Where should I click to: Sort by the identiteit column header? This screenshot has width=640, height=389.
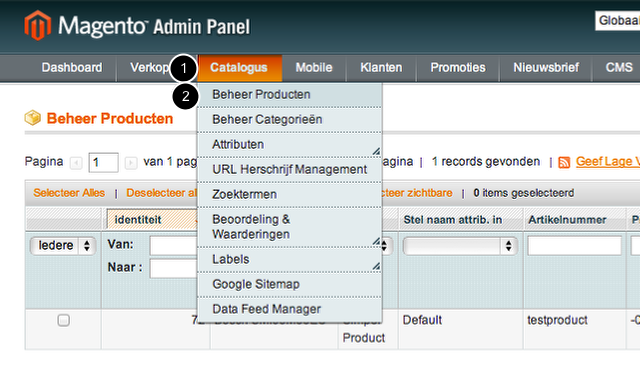(x=138, y=220)
